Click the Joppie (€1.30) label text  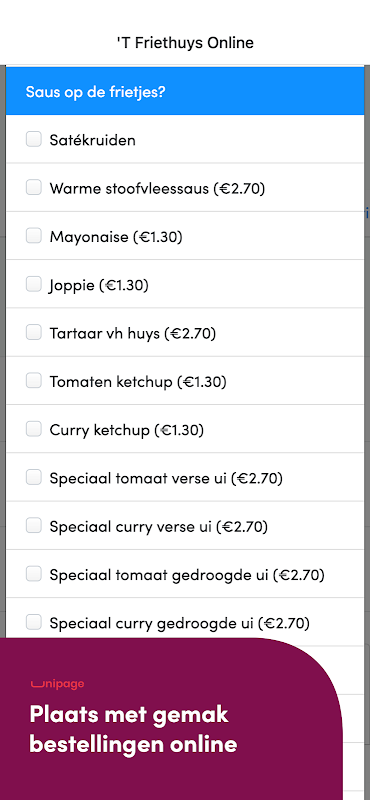[99, 285]
